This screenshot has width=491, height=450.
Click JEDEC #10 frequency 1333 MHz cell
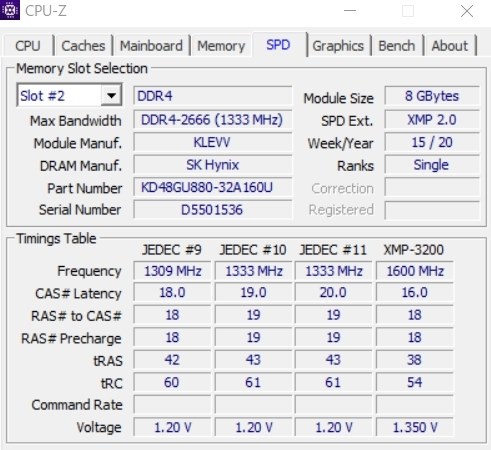coord(254,271)
